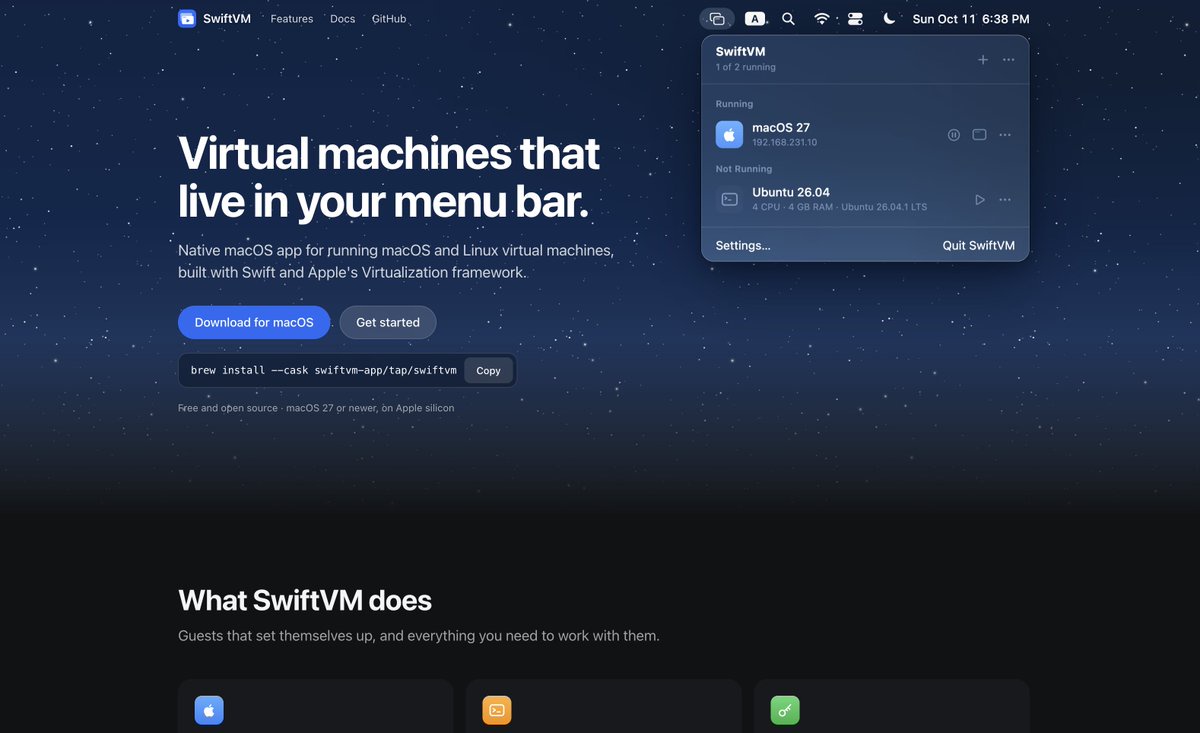Viewport: 1200px width, 733px height.
Task: Click the Download for macOS button
Action: [254, 322]
